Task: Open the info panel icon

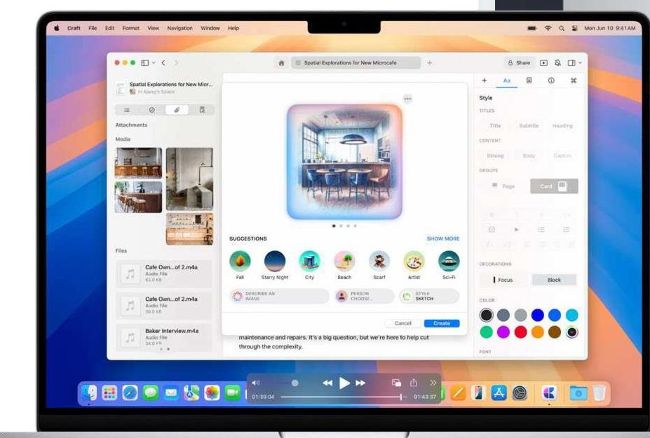Action: click(x=552, y=80)
